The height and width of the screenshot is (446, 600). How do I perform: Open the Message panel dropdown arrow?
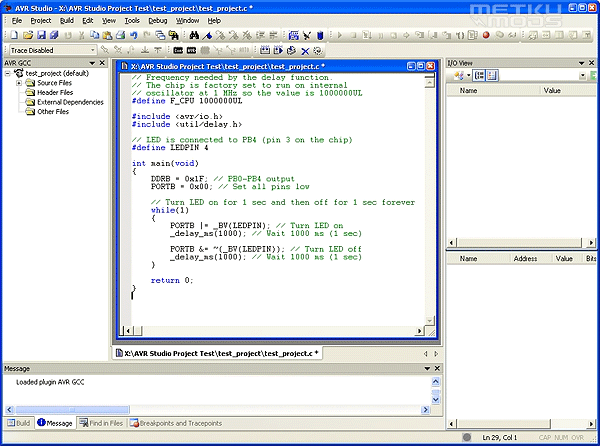pyautogui.click(x=427, y=368)
